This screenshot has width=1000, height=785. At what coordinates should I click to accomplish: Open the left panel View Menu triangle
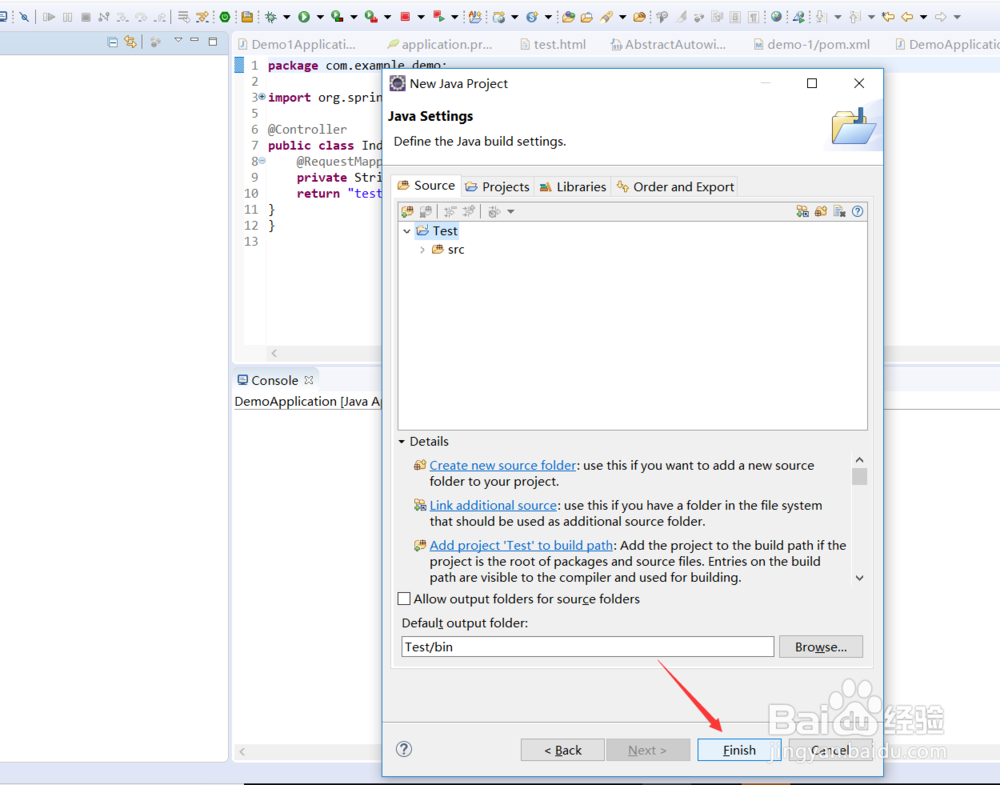178,41
